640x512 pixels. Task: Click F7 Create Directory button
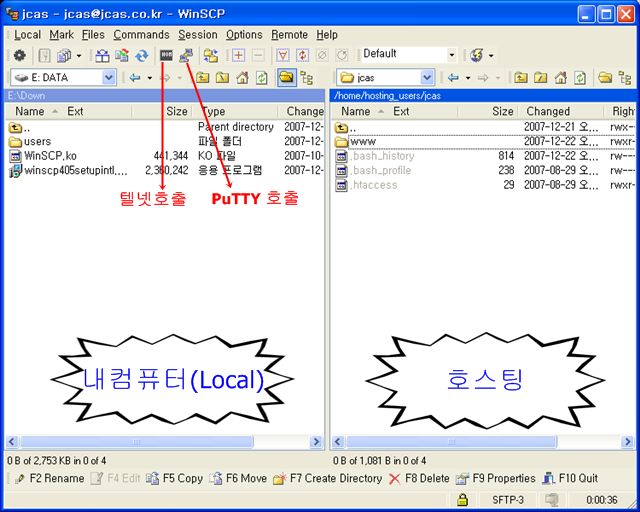328,478
